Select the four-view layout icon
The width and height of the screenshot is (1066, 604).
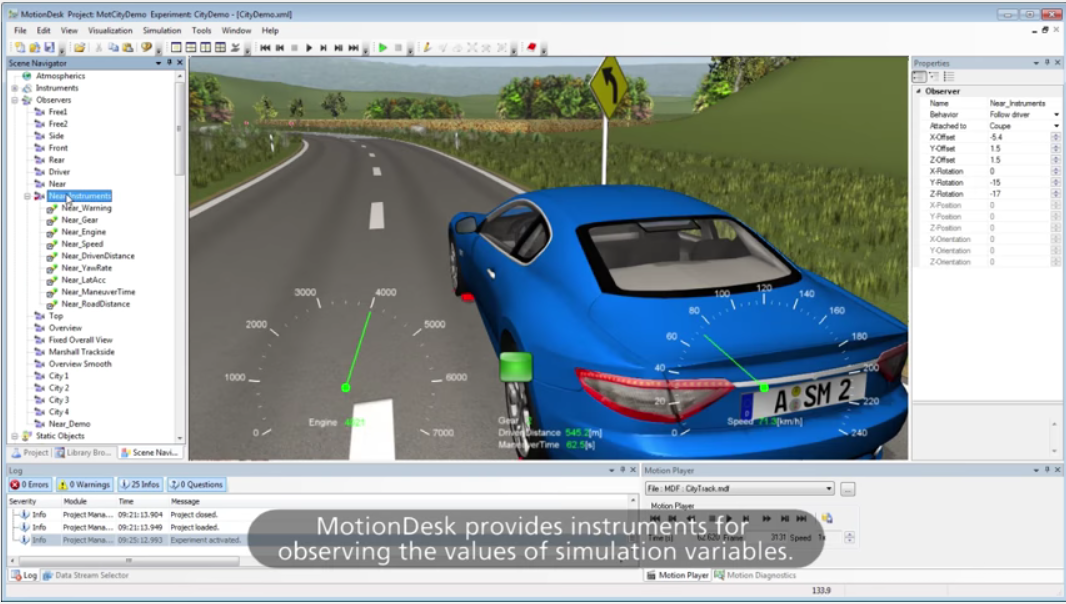tap(220, 48)
